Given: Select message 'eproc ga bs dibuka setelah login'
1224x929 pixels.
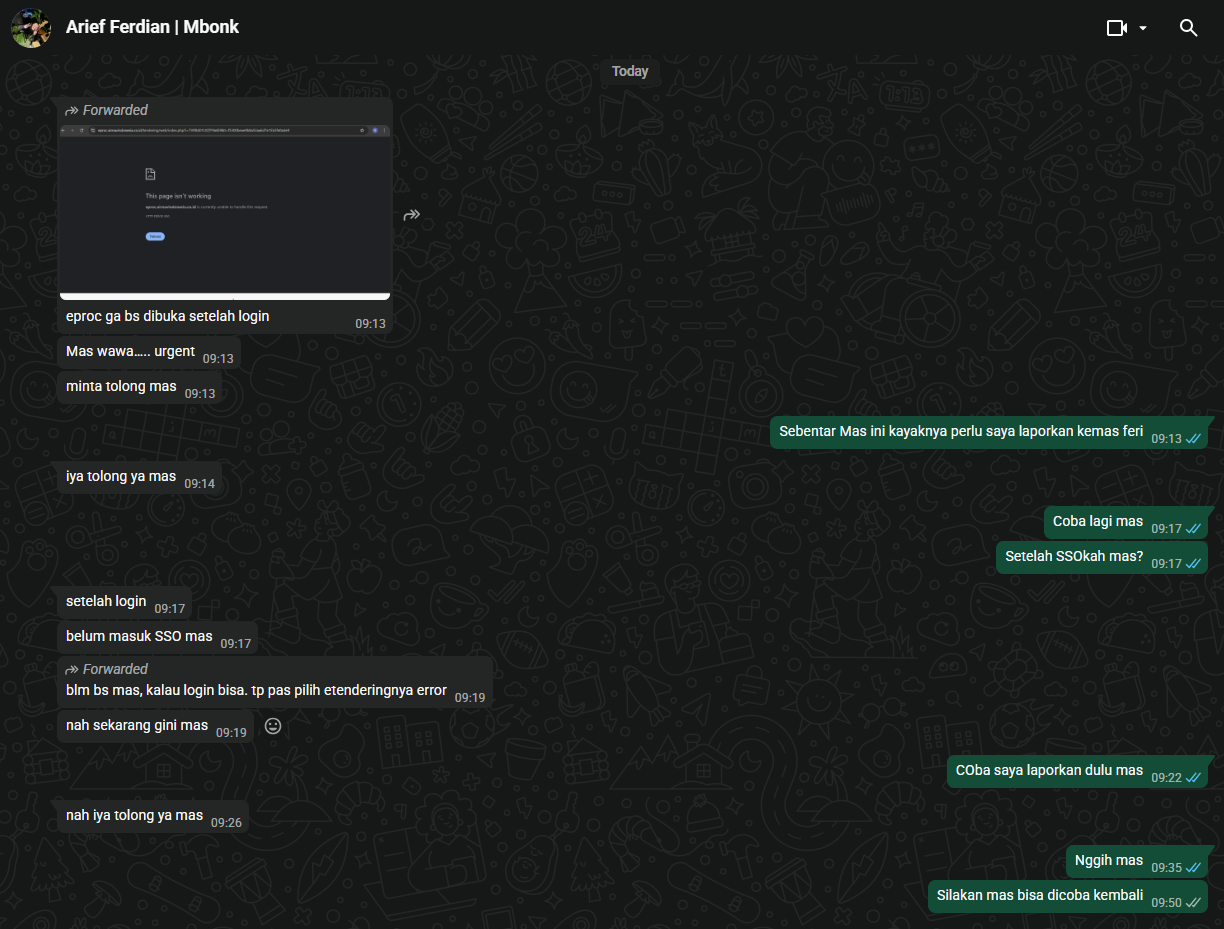Looking at the screenshot, I should click(167, 316).
